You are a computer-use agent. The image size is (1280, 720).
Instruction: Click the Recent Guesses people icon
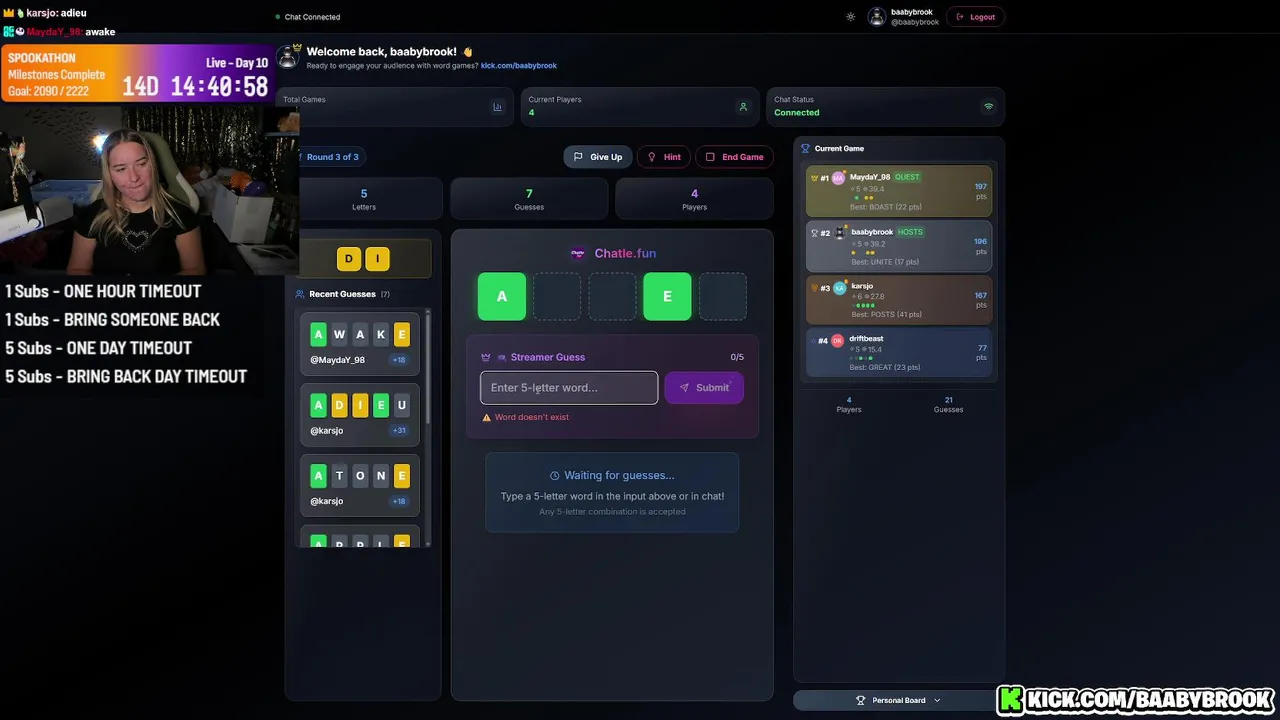click(300, 294)
